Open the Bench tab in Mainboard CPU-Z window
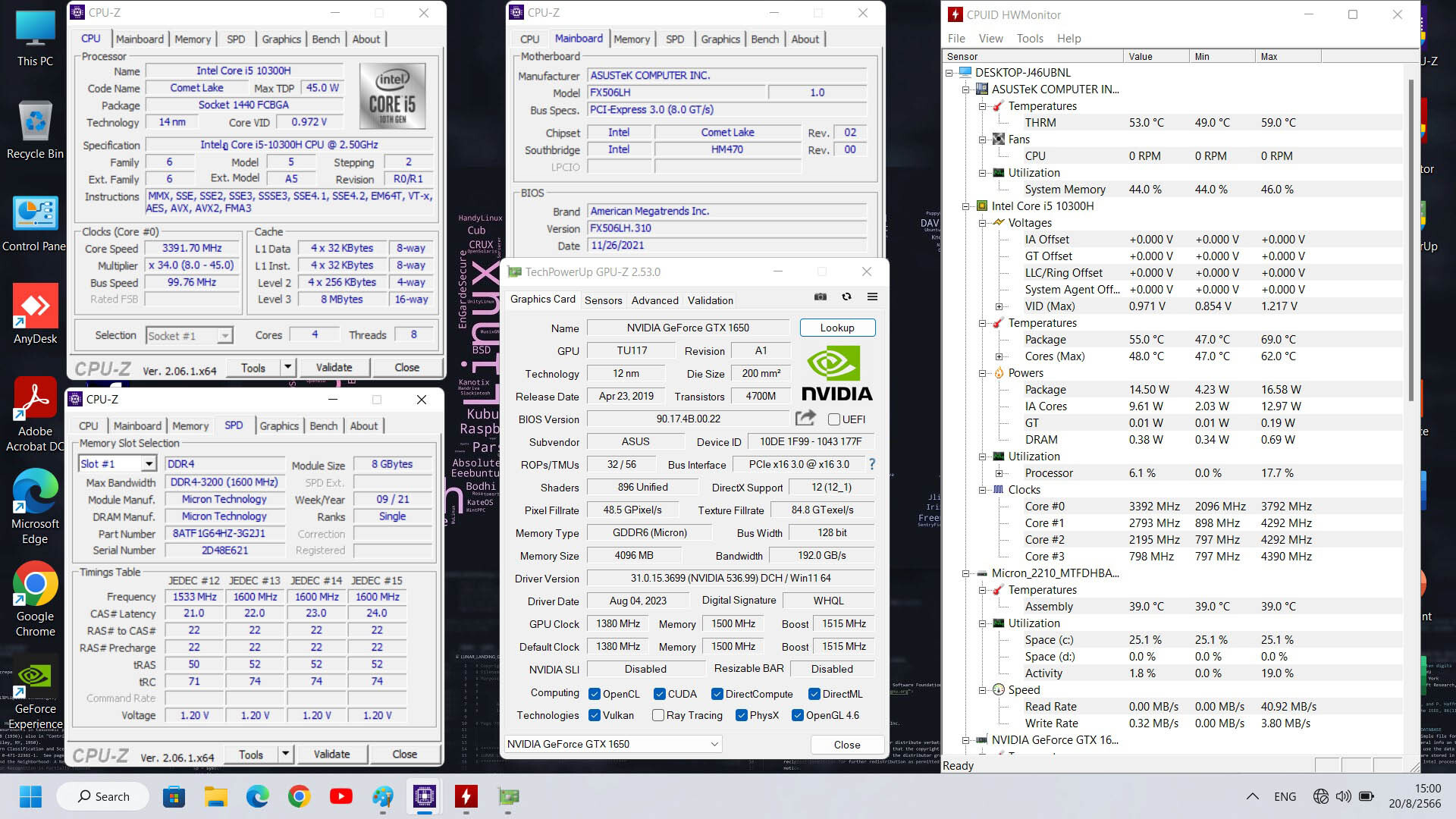Screen dimensions: 1456x819 (764, 39)
